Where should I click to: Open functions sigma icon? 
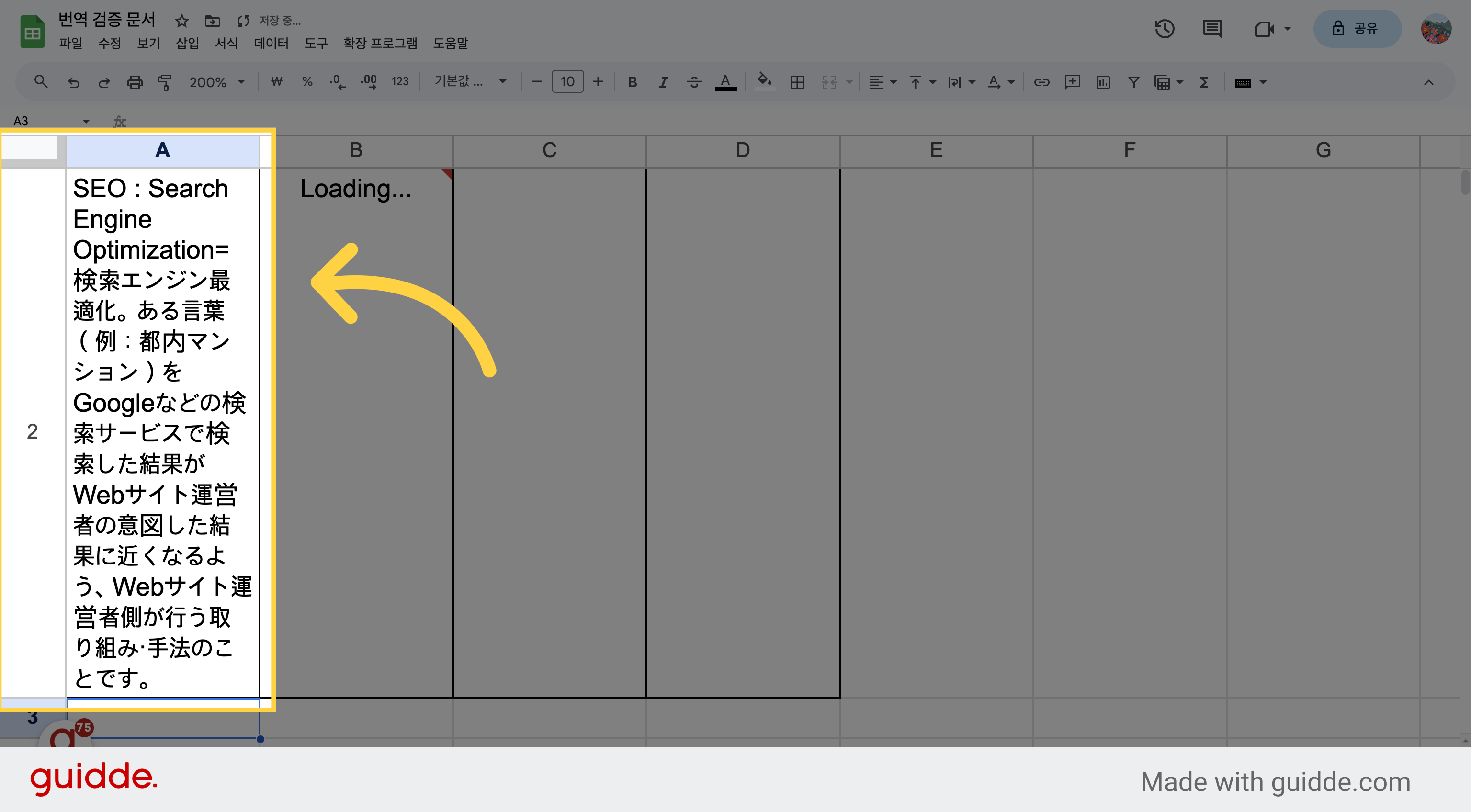click(x=1204, y=82)
